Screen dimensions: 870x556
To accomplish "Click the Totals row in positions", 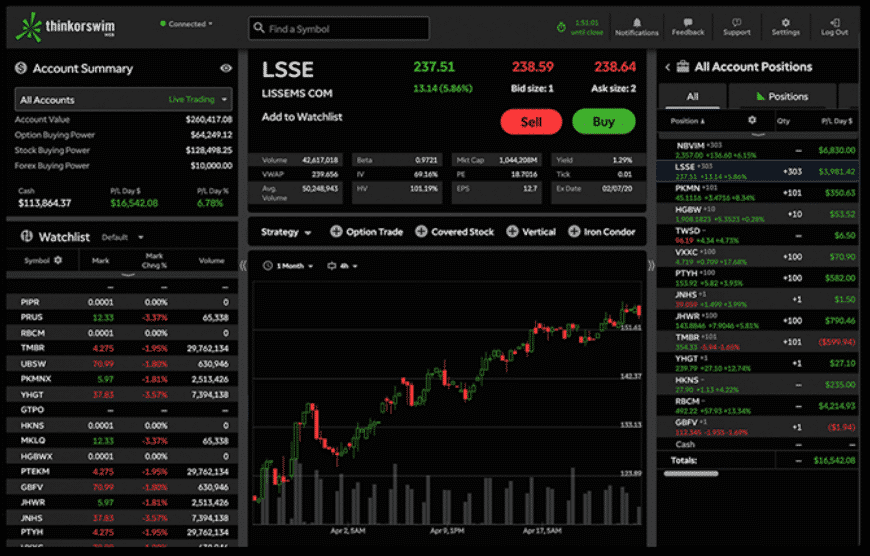I will click(757, 460).
